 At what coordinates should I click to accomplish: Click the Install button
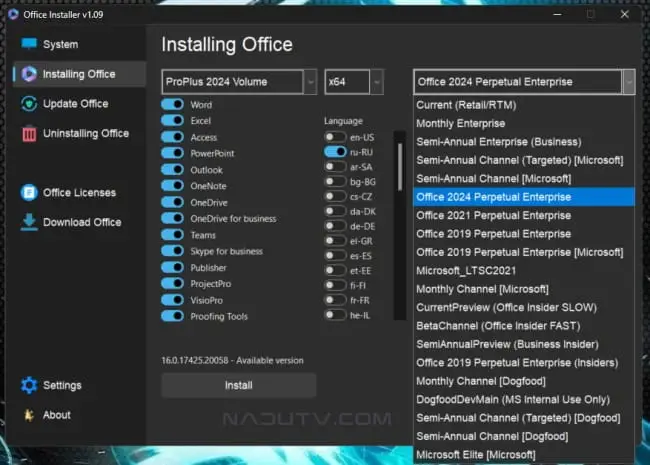[239, 385]
